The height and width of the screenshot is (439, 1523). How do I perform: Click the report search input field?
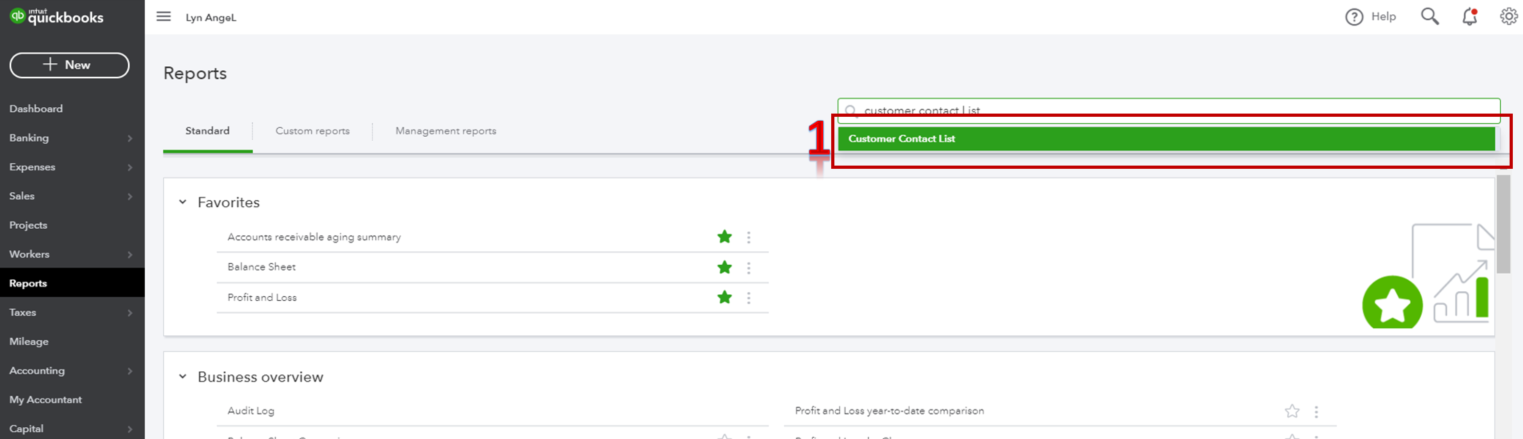pos(1169,110)
